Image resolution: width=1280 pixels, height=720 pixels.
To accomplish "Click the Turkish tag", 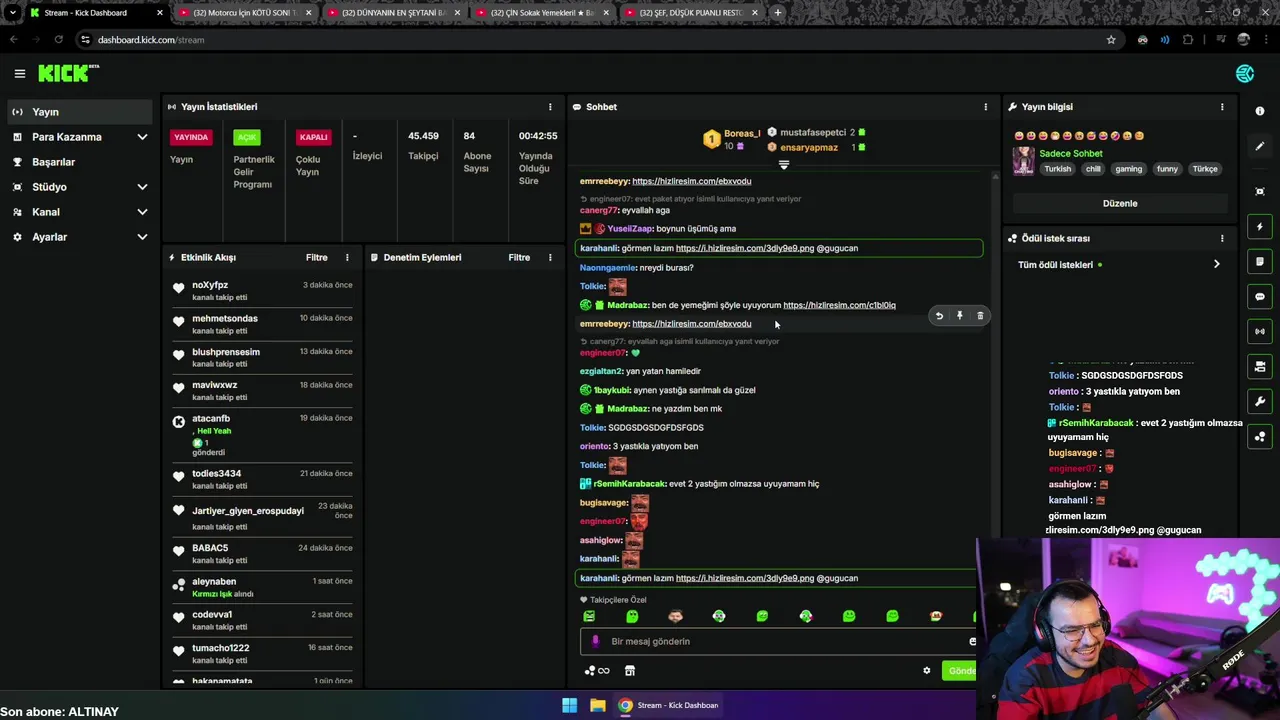I will 1058,169.
